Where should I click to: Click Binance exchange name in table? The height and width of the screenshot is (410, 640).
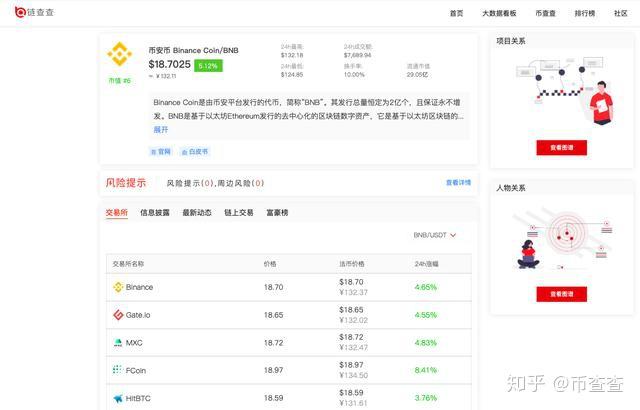pyautogui.click(x=140, y=287)
